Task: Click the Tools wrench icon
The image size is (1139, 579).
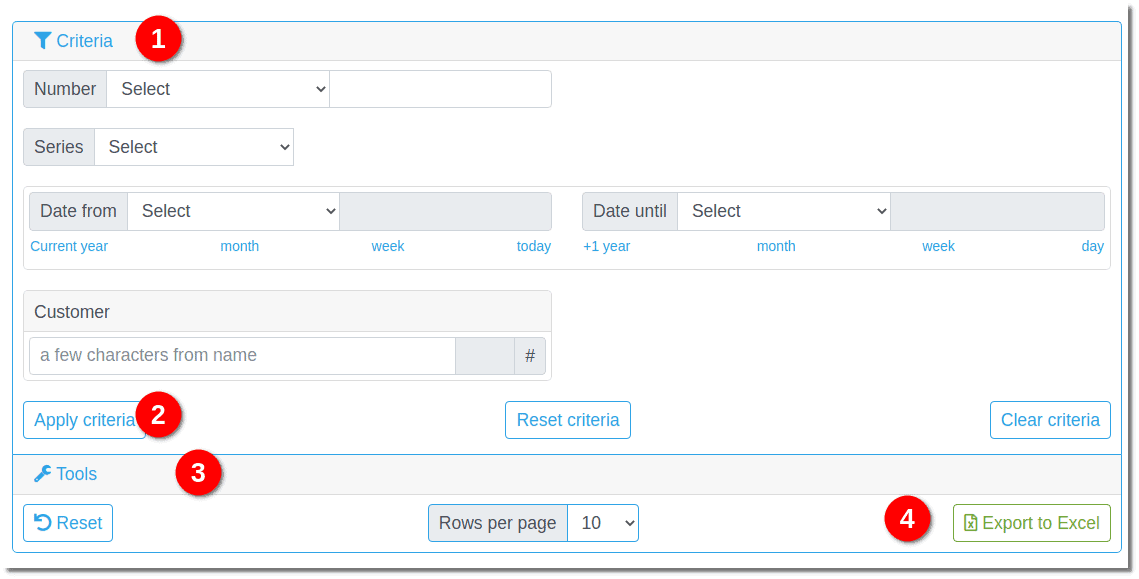Action: tap(42, 474)
